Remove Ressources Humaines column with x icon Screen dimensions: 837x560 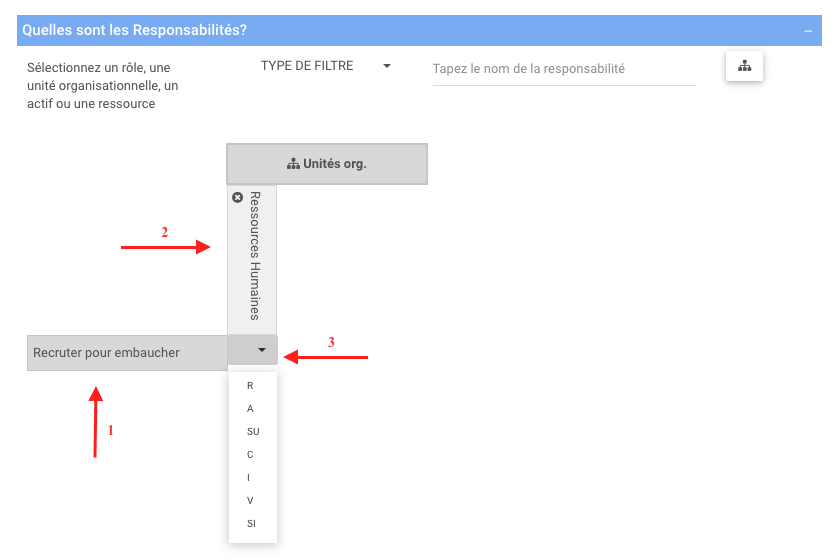pyautogui.click(x=237, y=198)
